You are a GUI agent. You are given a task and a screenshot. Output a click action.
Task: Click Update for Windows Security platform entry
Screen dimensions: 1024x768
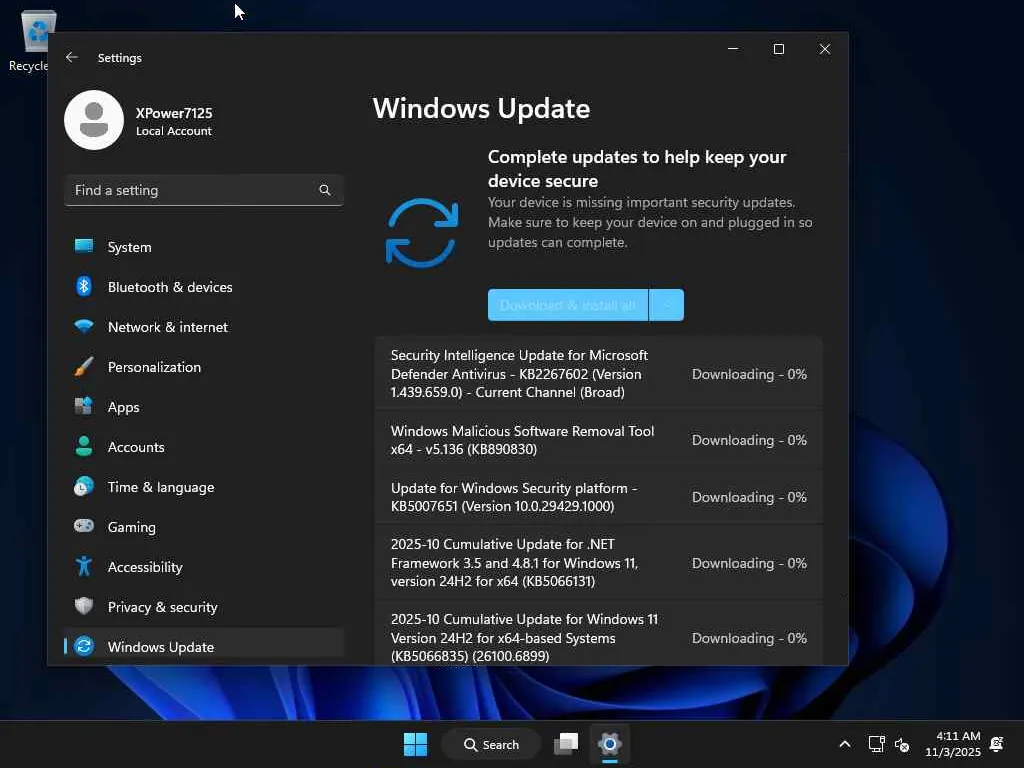point(599,497)
